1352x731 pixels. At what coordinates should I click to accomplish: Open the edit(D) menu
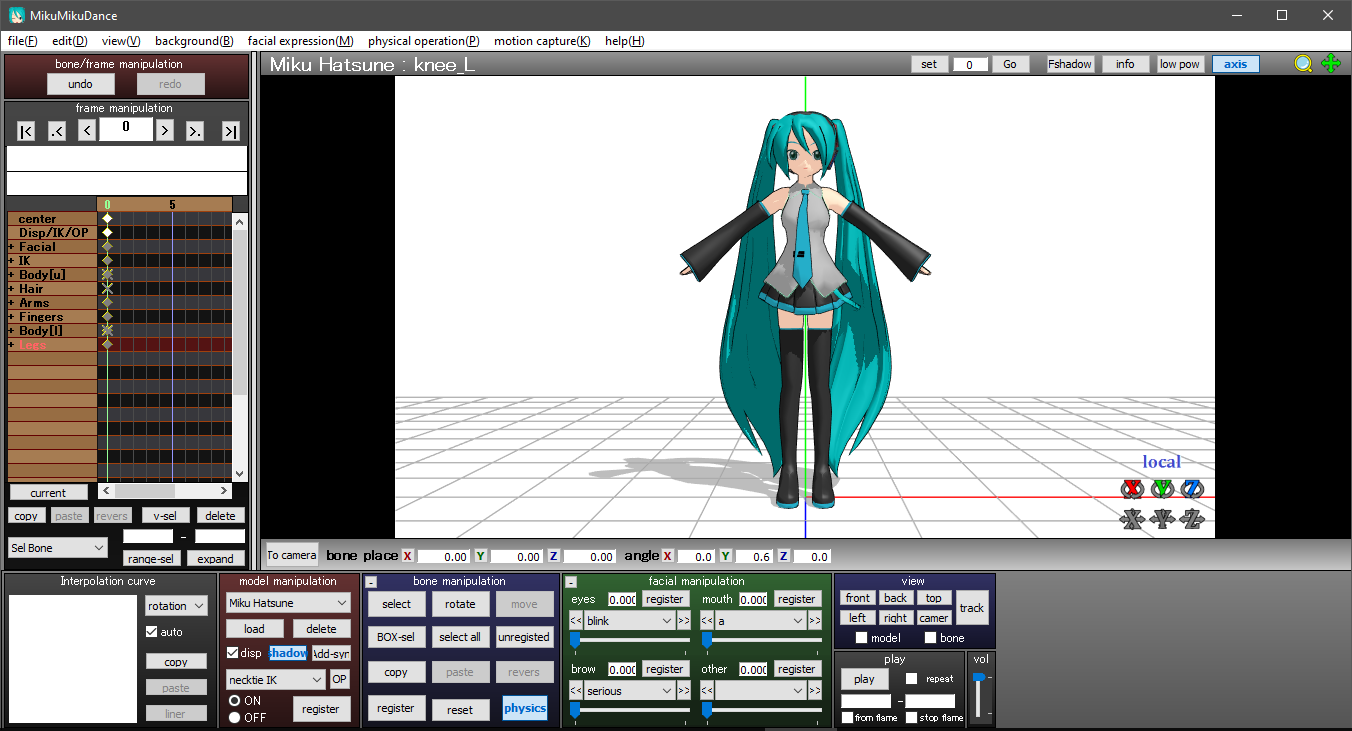[x=70, y=41]
